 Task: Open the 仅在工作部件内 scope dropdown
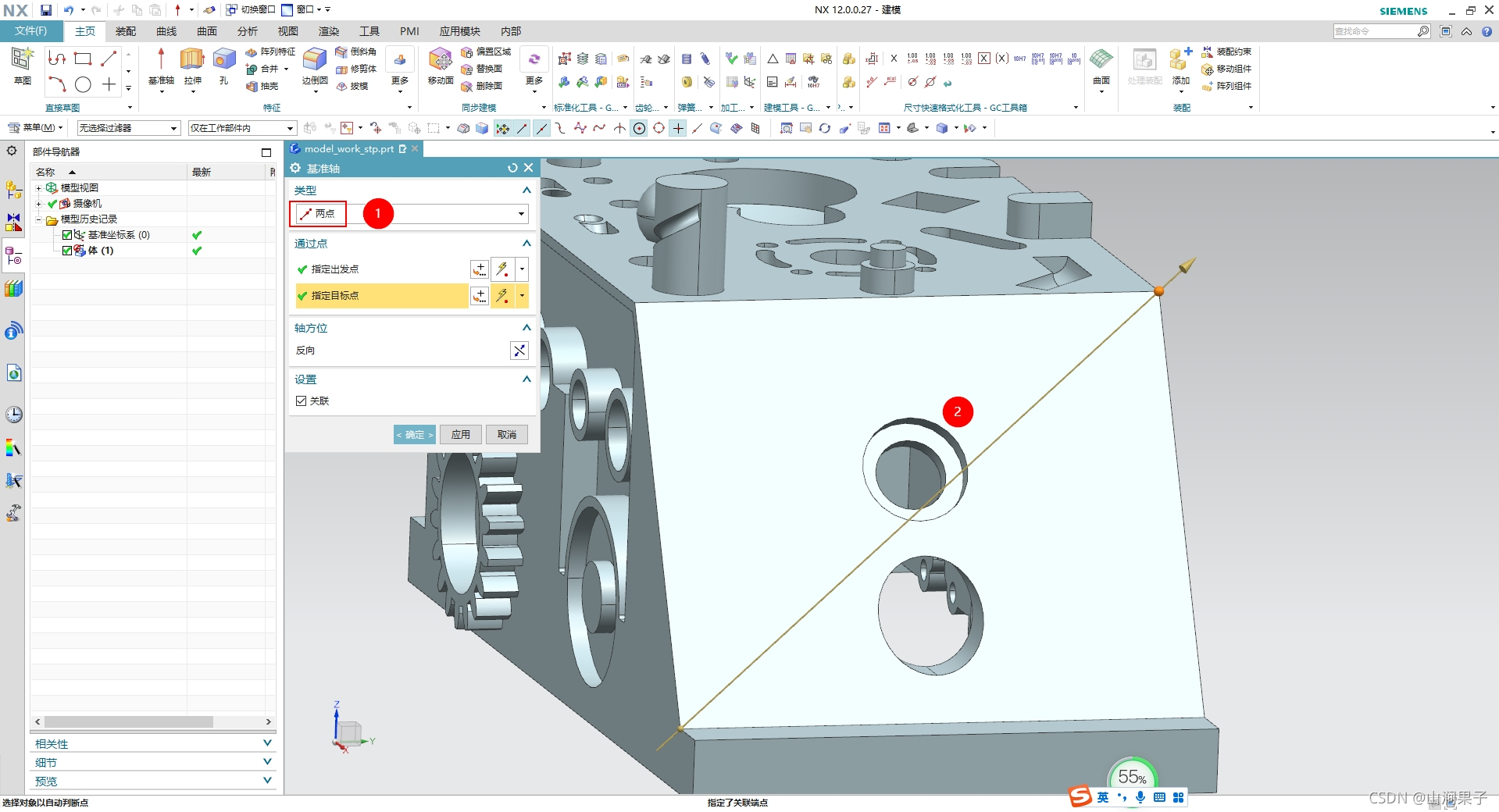(242, 128)
